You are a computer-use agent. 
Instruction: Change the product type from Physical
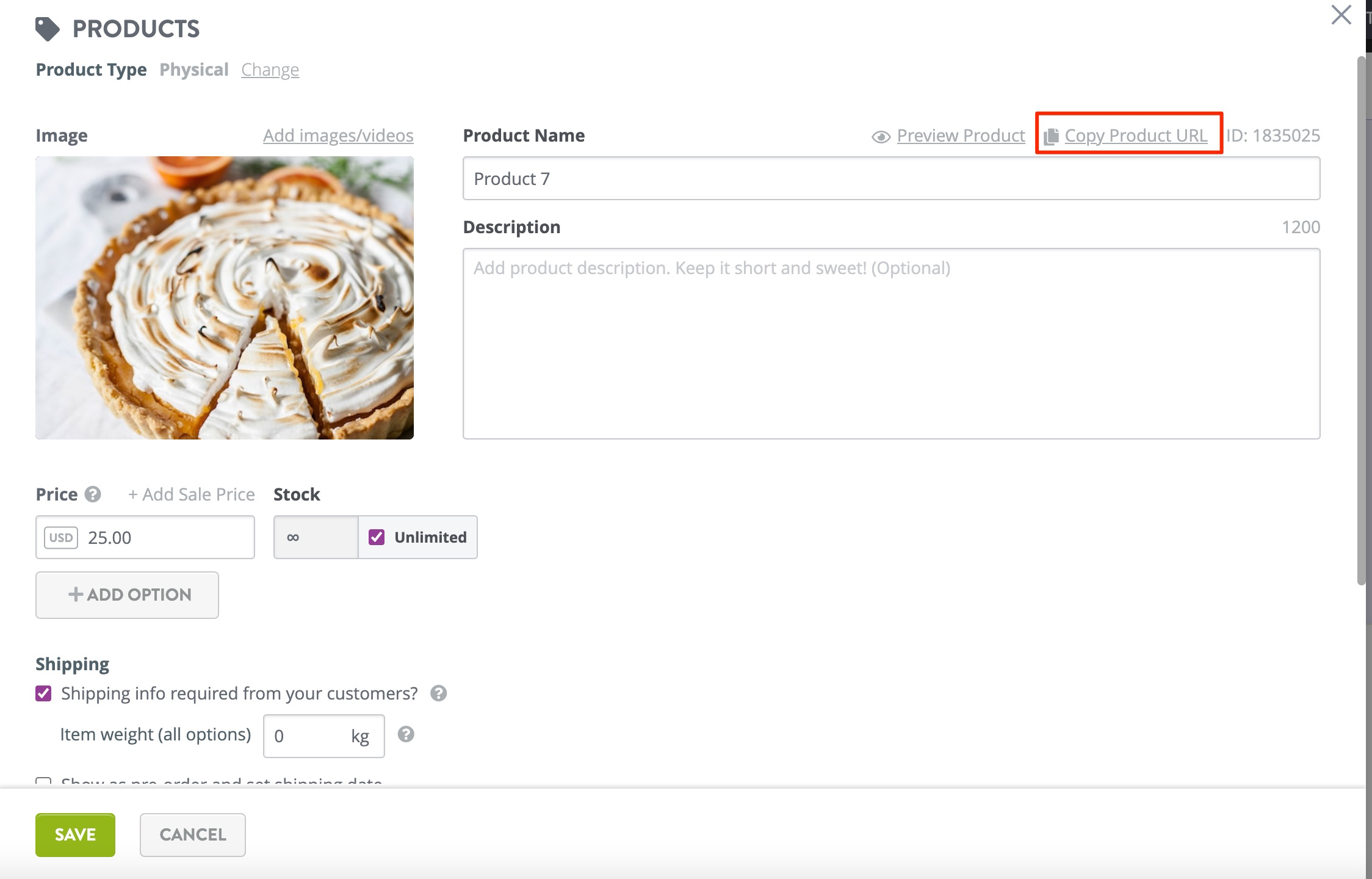click(270, 69)
